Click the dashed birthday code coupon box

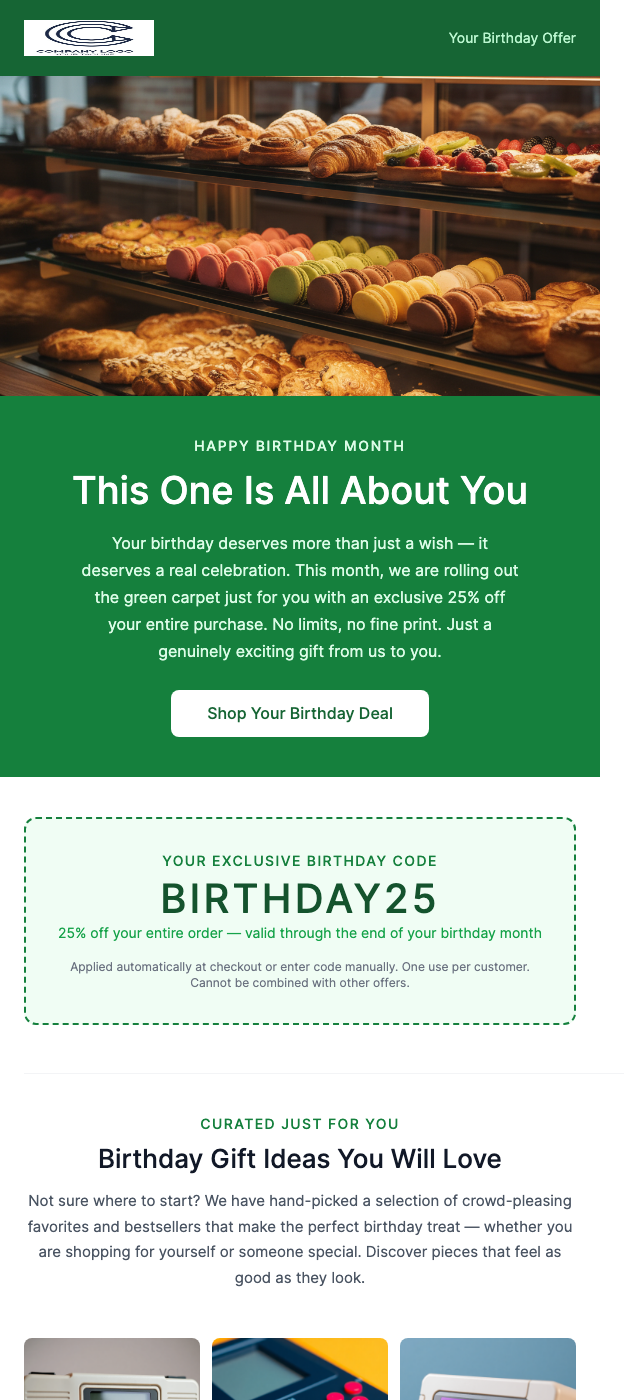[x=299, y=920]
